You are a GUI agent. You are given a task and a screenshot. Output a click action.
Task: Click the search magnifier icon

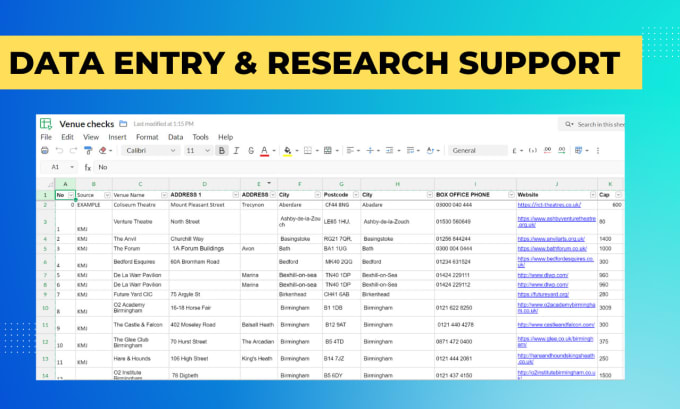pos(568,124)
